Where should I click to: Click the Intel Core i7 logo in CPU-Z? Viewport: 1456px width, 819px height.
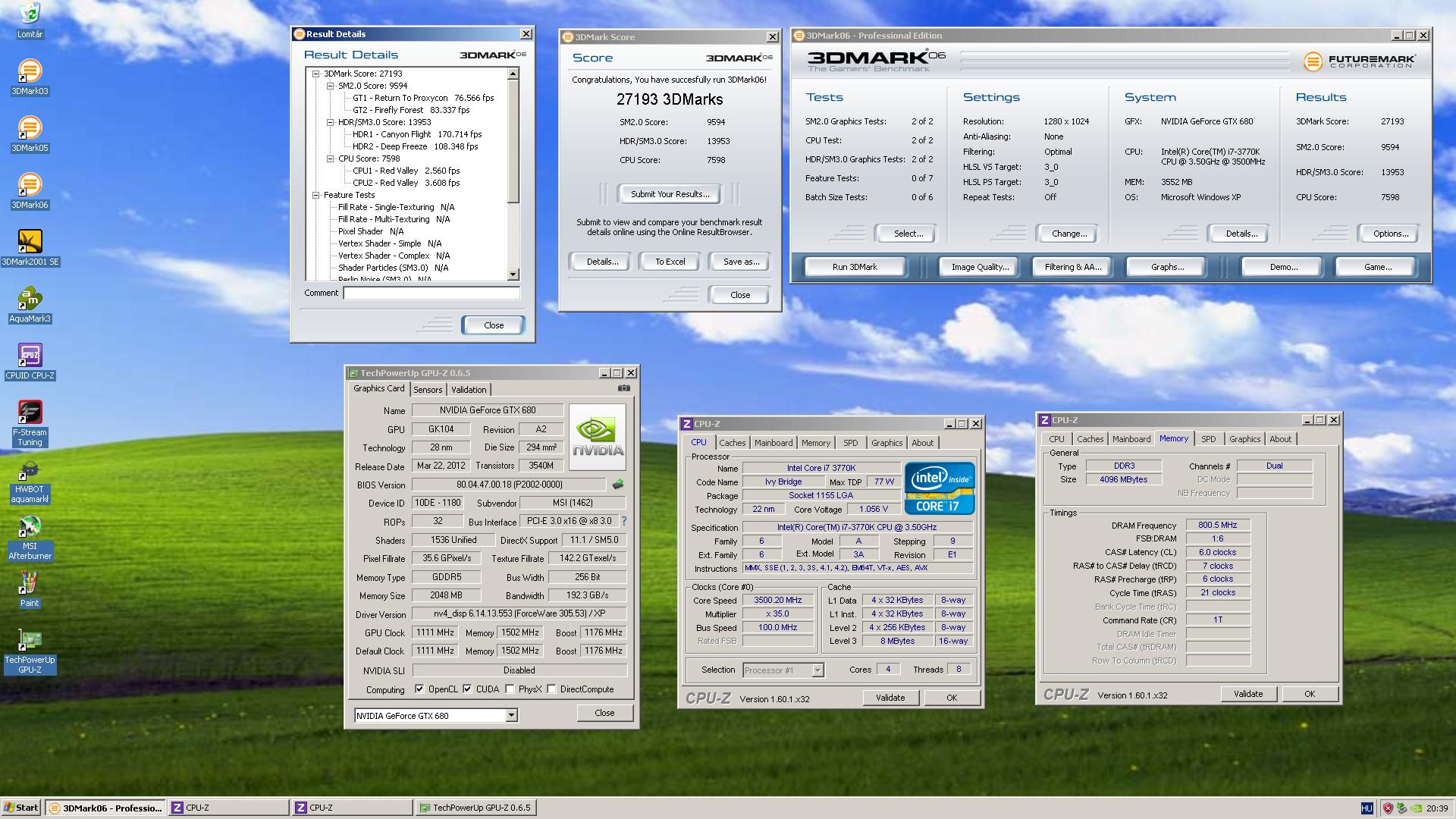pos(939,488)
